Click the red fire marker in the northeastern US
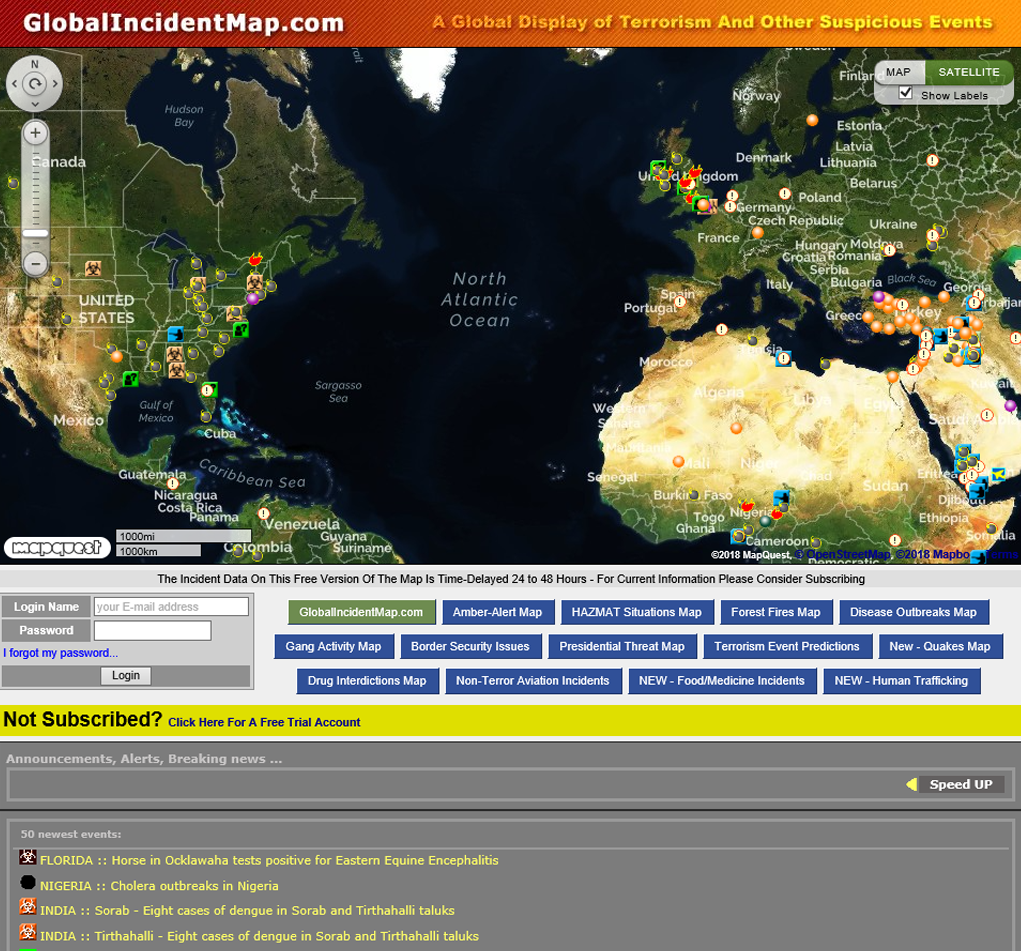This screenshot has width=1021, height=951. pyautogui.click(x=255, y=259)
